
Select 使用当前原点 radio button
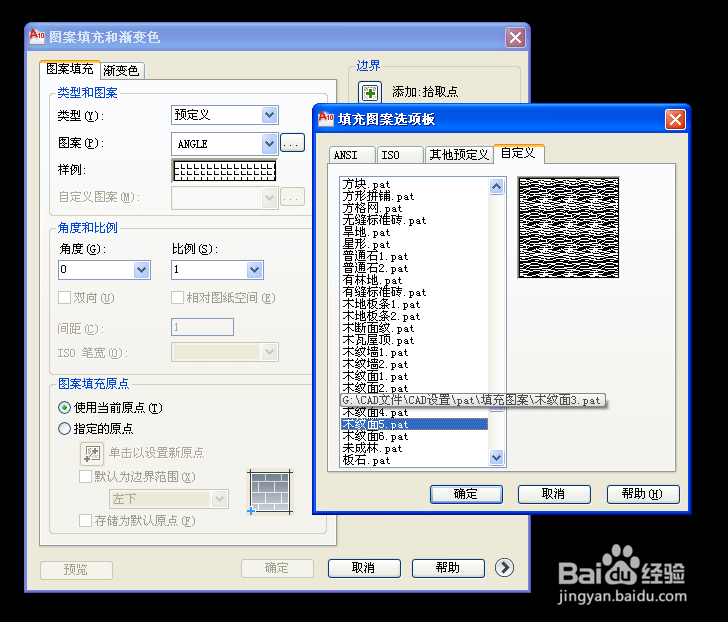tap(64, 408)
